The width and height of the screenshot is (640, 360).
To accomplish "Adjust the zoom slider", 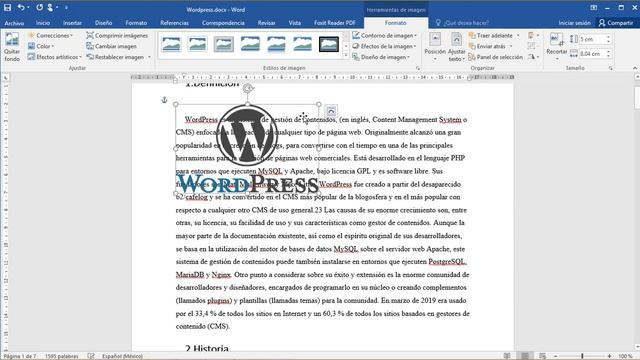I will pyautogui.click(x=582, y=356).
